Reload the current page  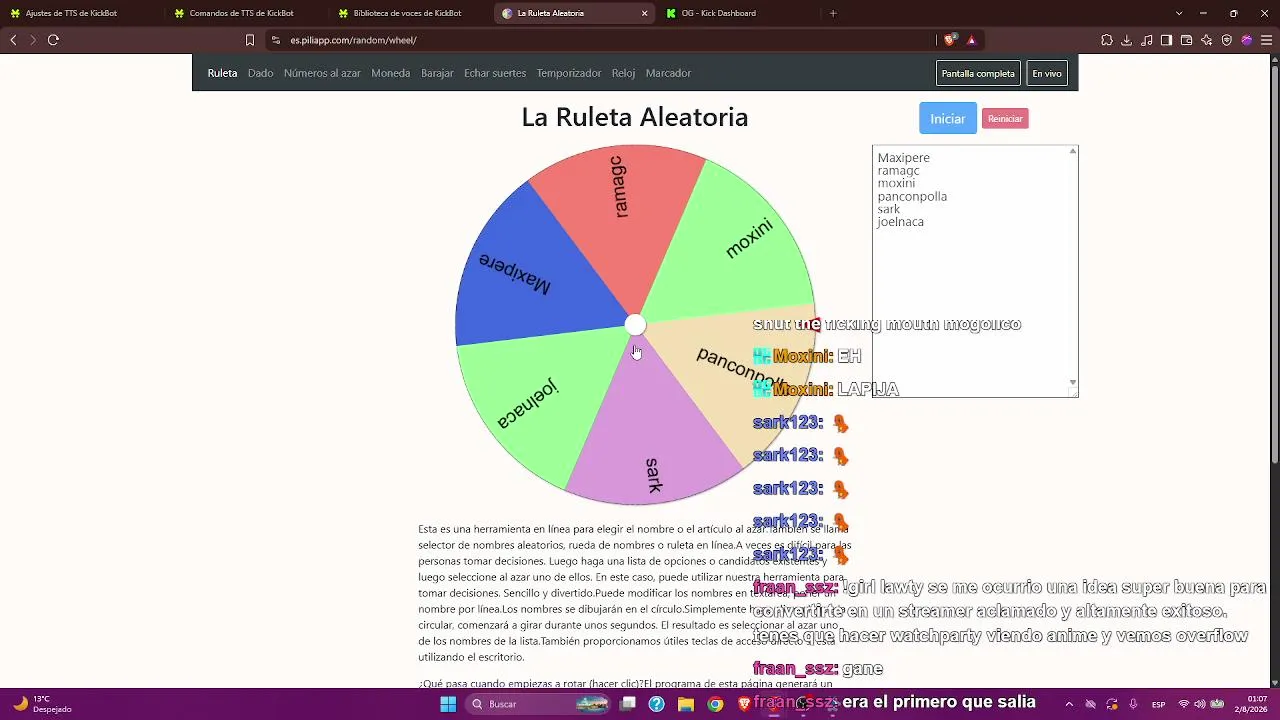click(x=53, y=40)
